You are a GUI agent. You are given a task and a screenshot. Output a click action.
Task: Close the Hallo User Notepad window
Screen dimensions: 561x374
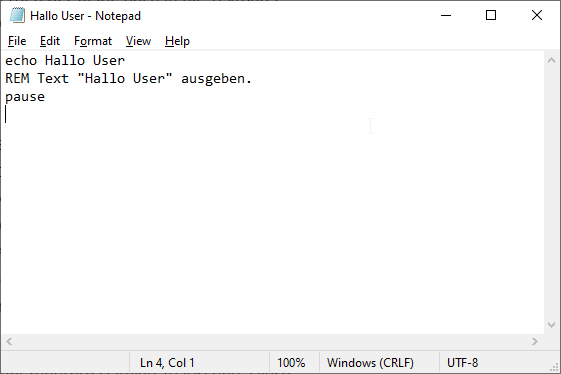tap(537, 15)
